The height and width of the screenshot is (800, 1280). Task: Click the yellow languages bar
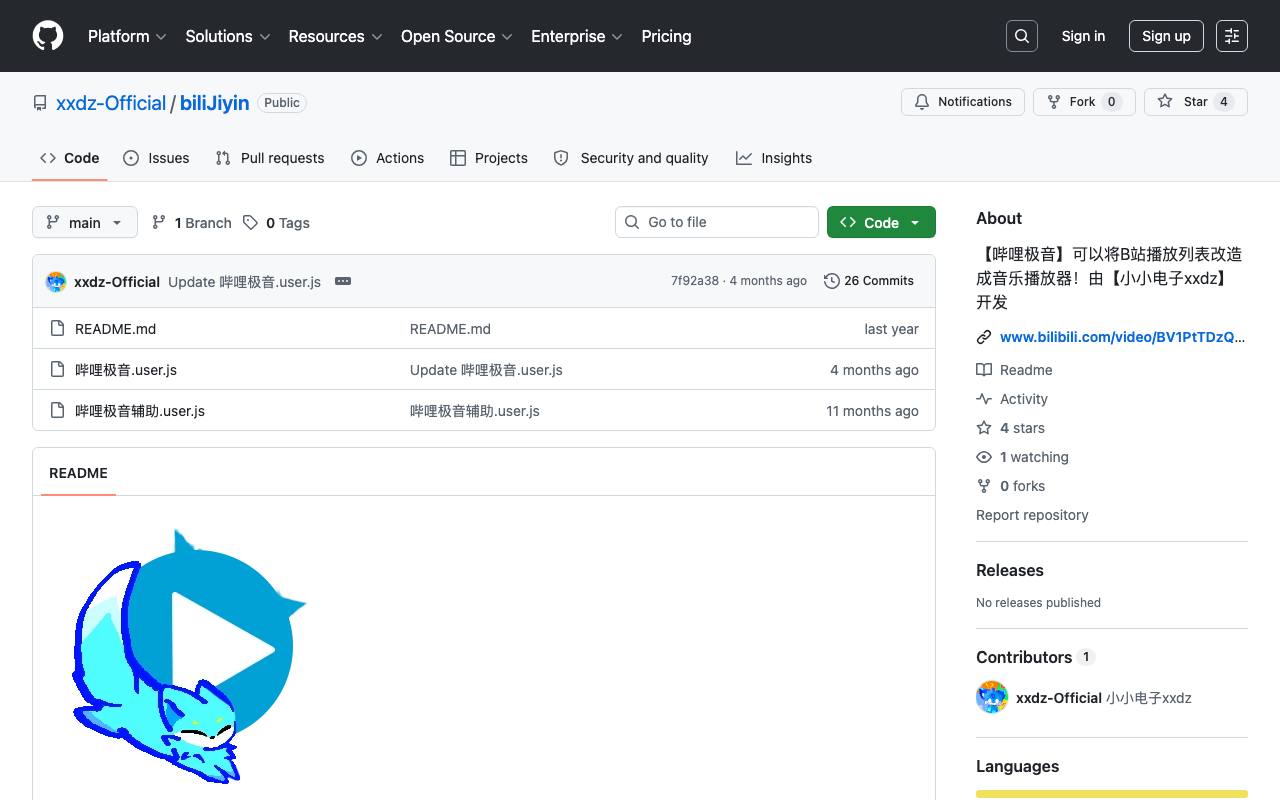pyautogui.click(x=1112, y=794)
